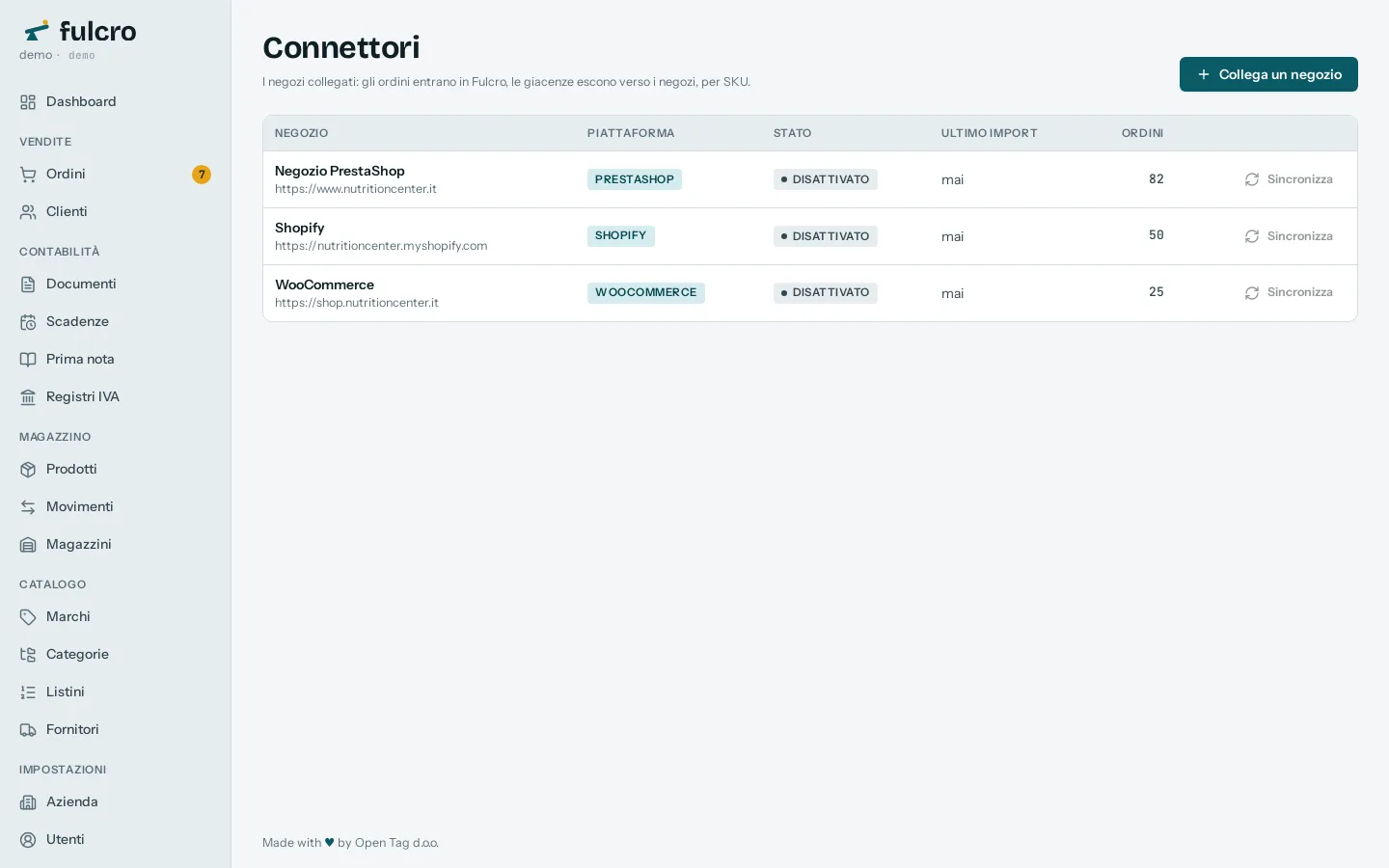Sincronizza the Negozio PrestaShop connector
Image resolution: width=1389 pixels, height=868 pixels.
click(1289, 179)
